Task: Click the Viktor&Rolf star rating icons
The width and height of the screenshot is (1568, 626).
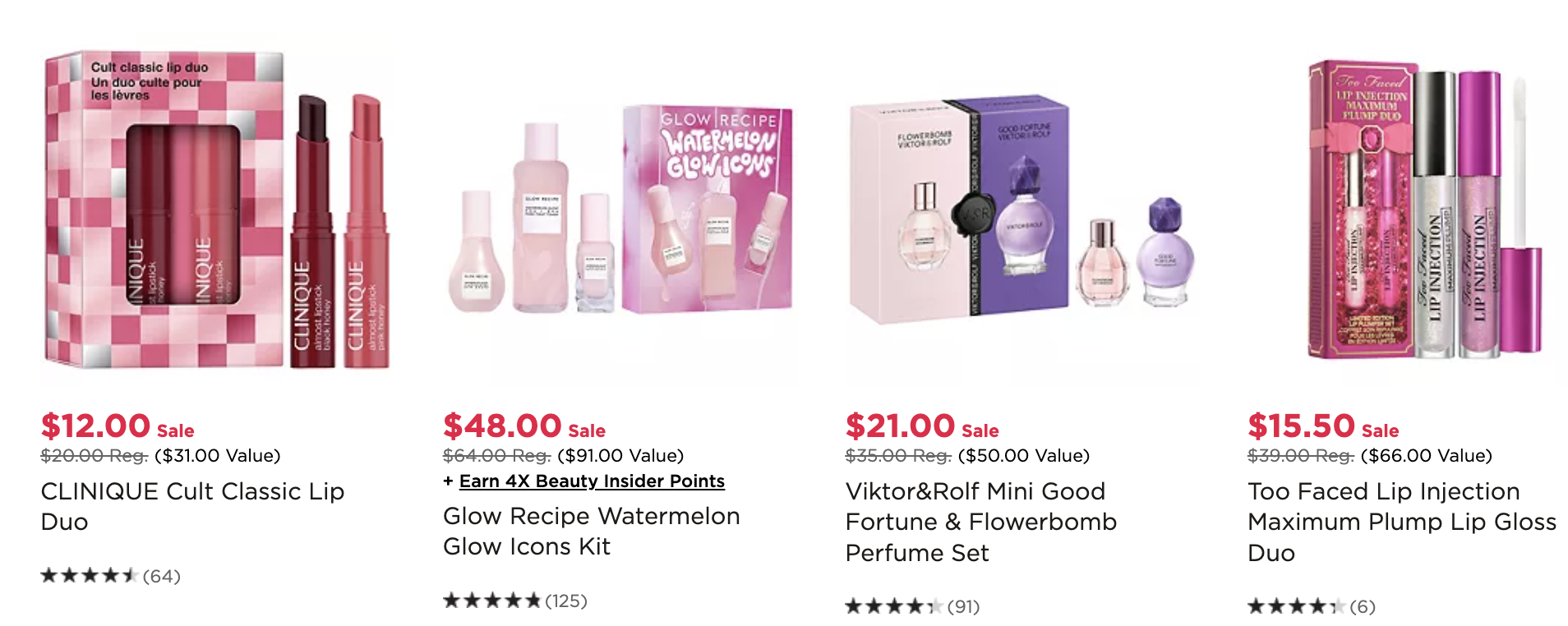Action: point(893,606)
